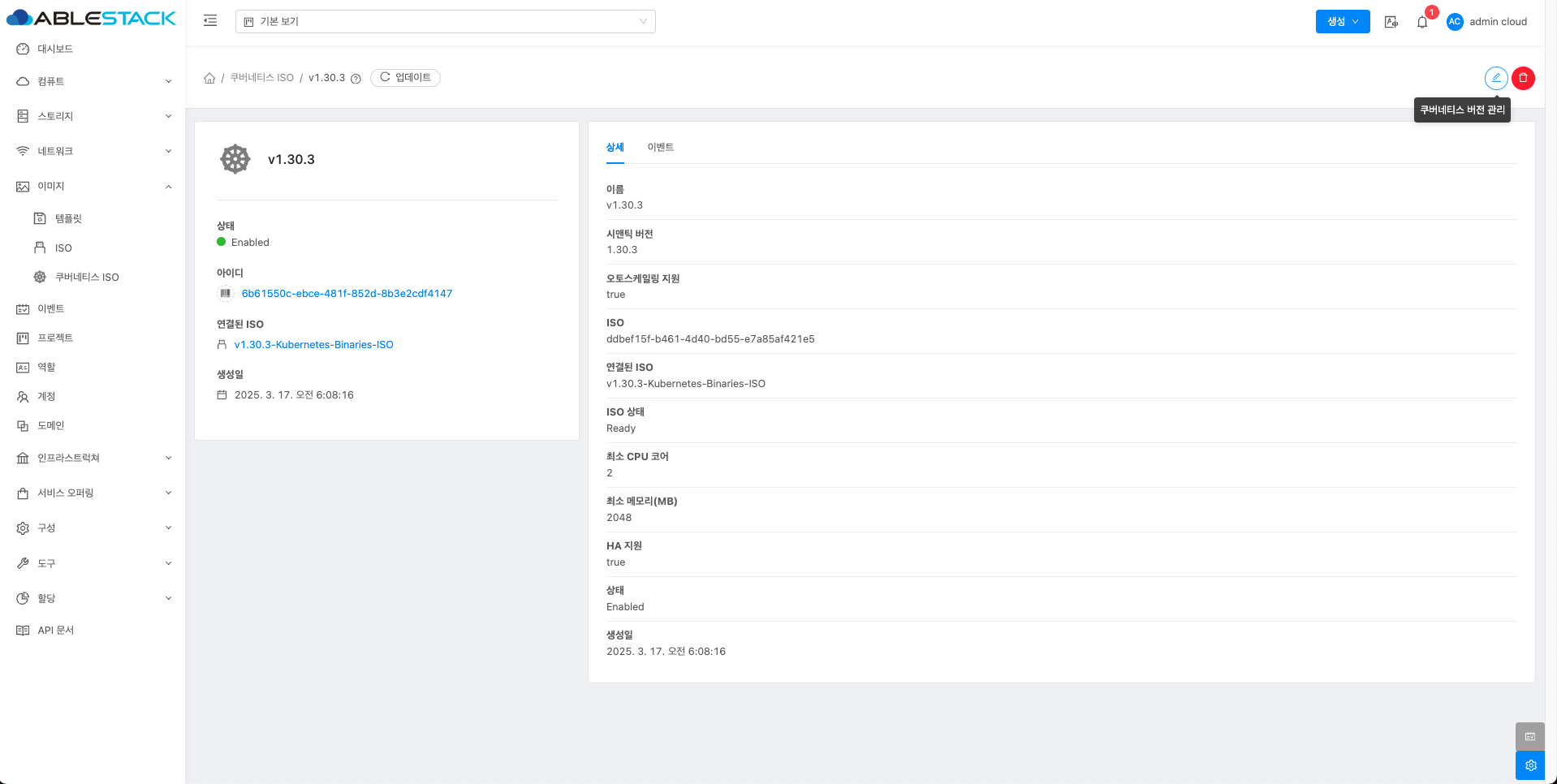Viewport: 1557px width, 784px height.
Task: Select the 상세 tab
Action: (615, 147)
